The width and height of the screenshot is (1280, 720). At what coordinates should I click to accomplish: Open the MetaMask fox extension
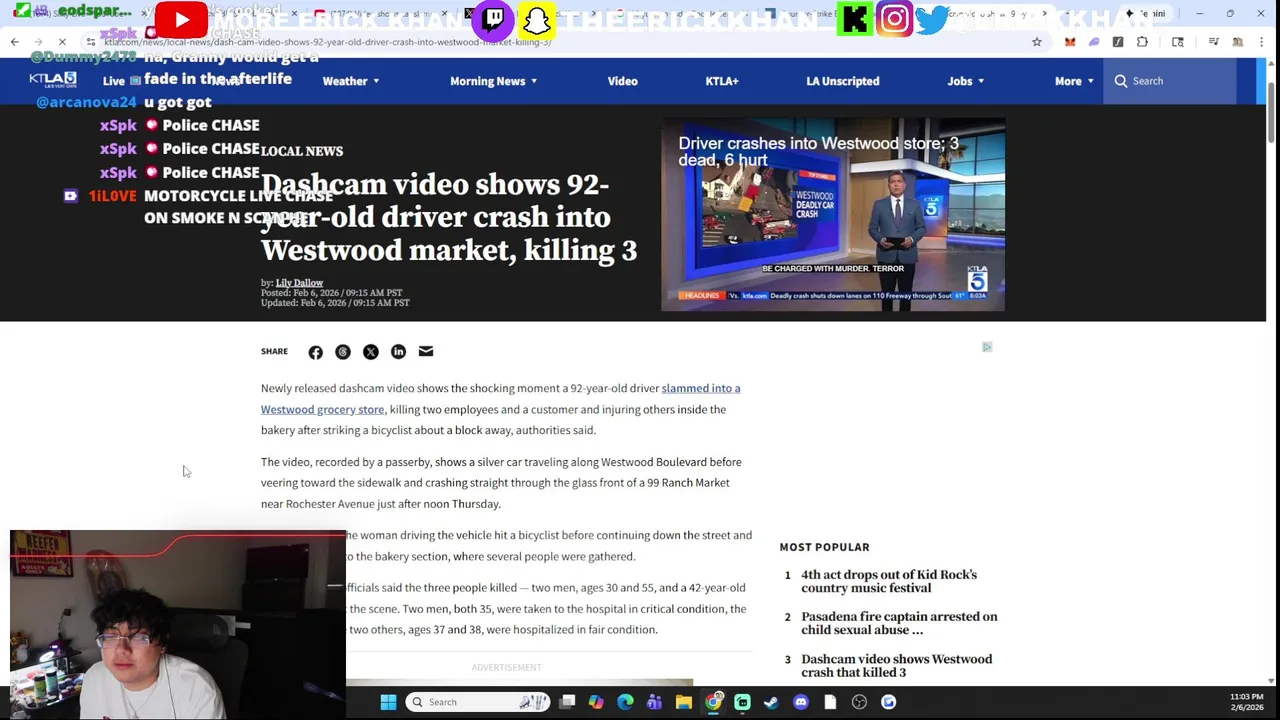[x=1070, y=42]
